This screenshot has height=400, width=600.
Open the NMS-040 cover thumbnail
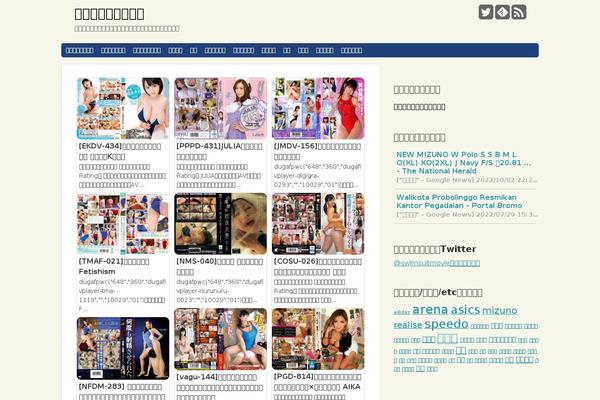pyautogui.click(x=220, y=224)
